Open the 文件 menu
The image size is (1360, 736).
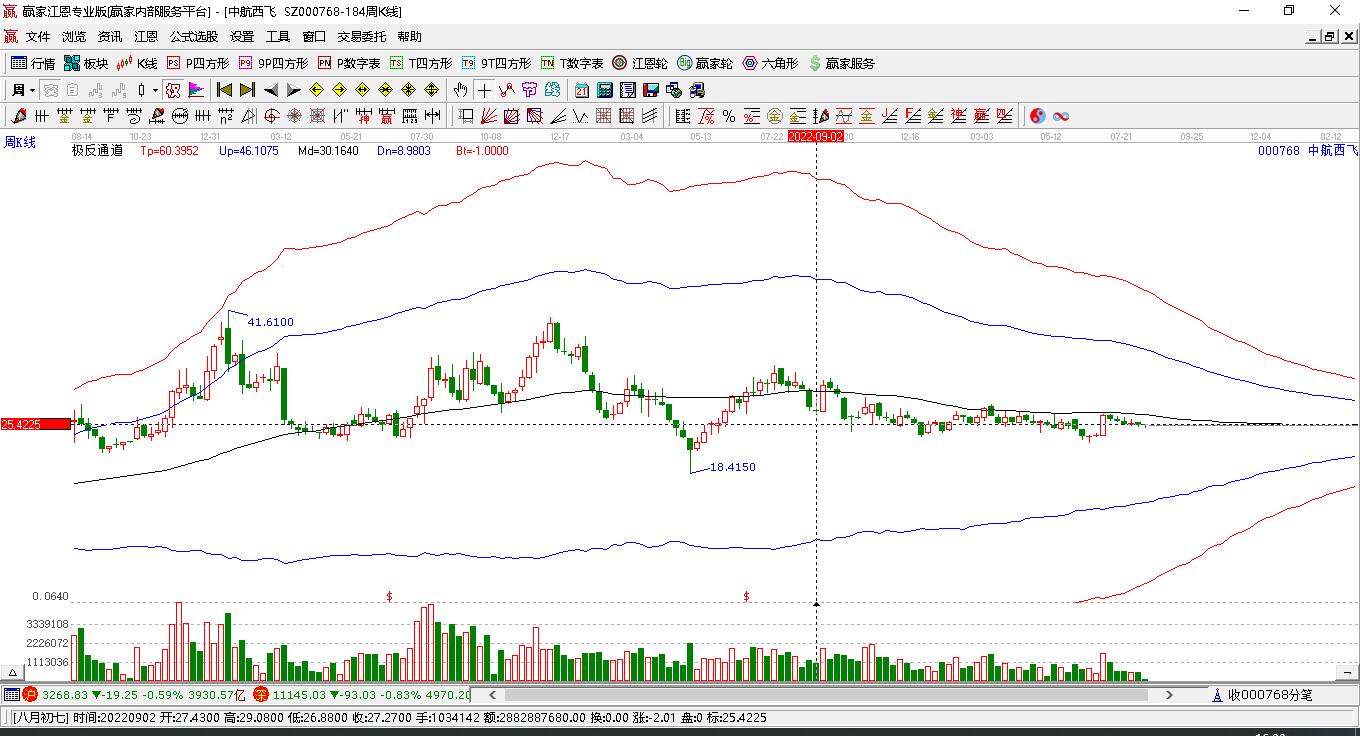pos(38,37)
